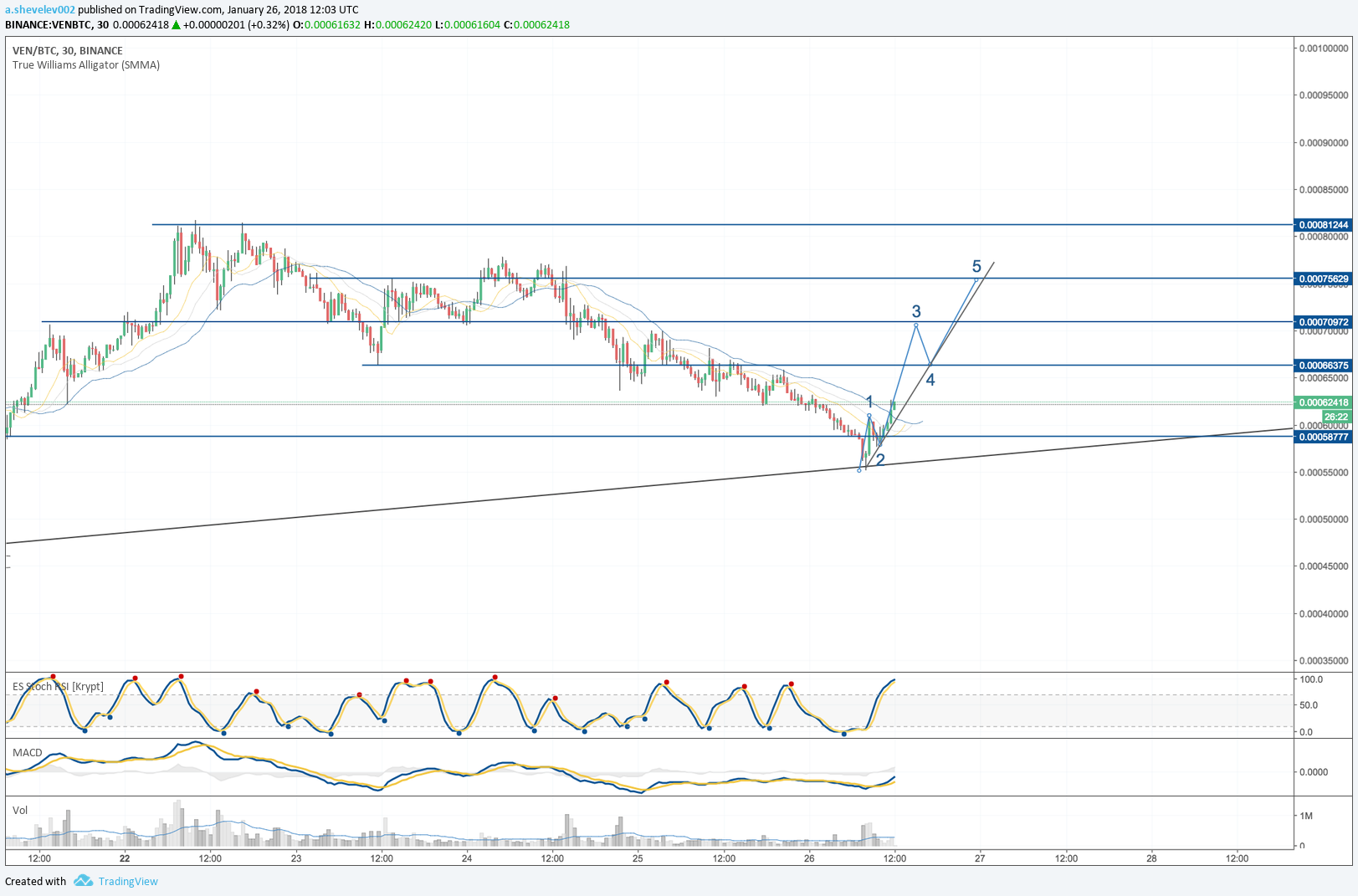Click the 0.00035000 price axis label
This screenshot has height=896, width=1358.
pyautogui.click(x=1324, y=661)
